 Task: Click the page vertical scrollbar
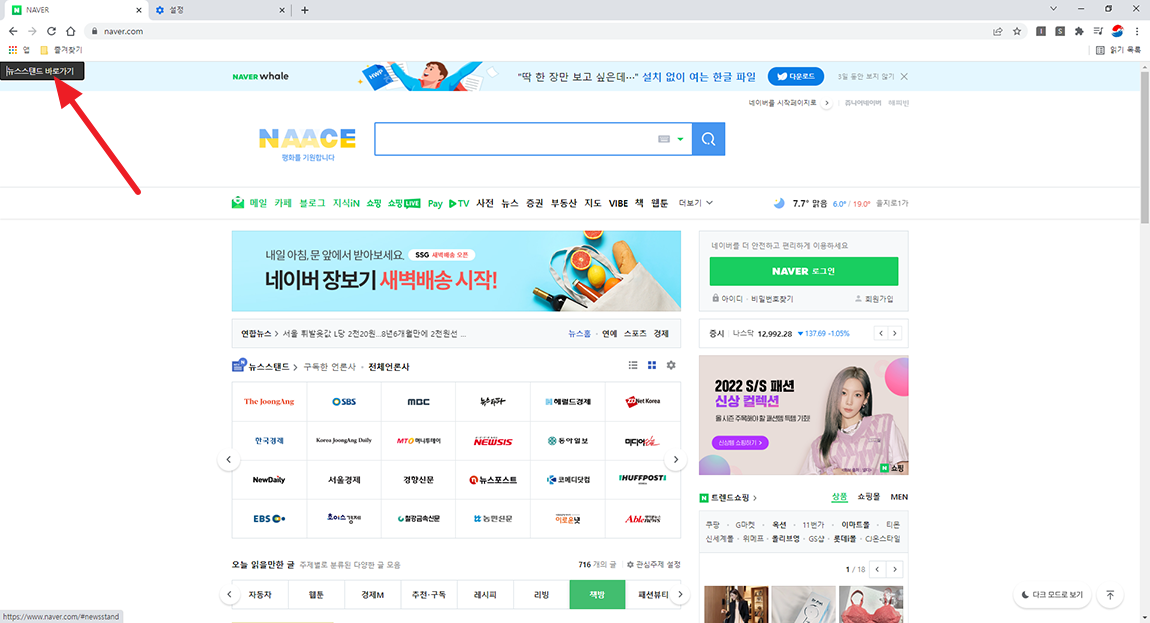click(1145, 147)
